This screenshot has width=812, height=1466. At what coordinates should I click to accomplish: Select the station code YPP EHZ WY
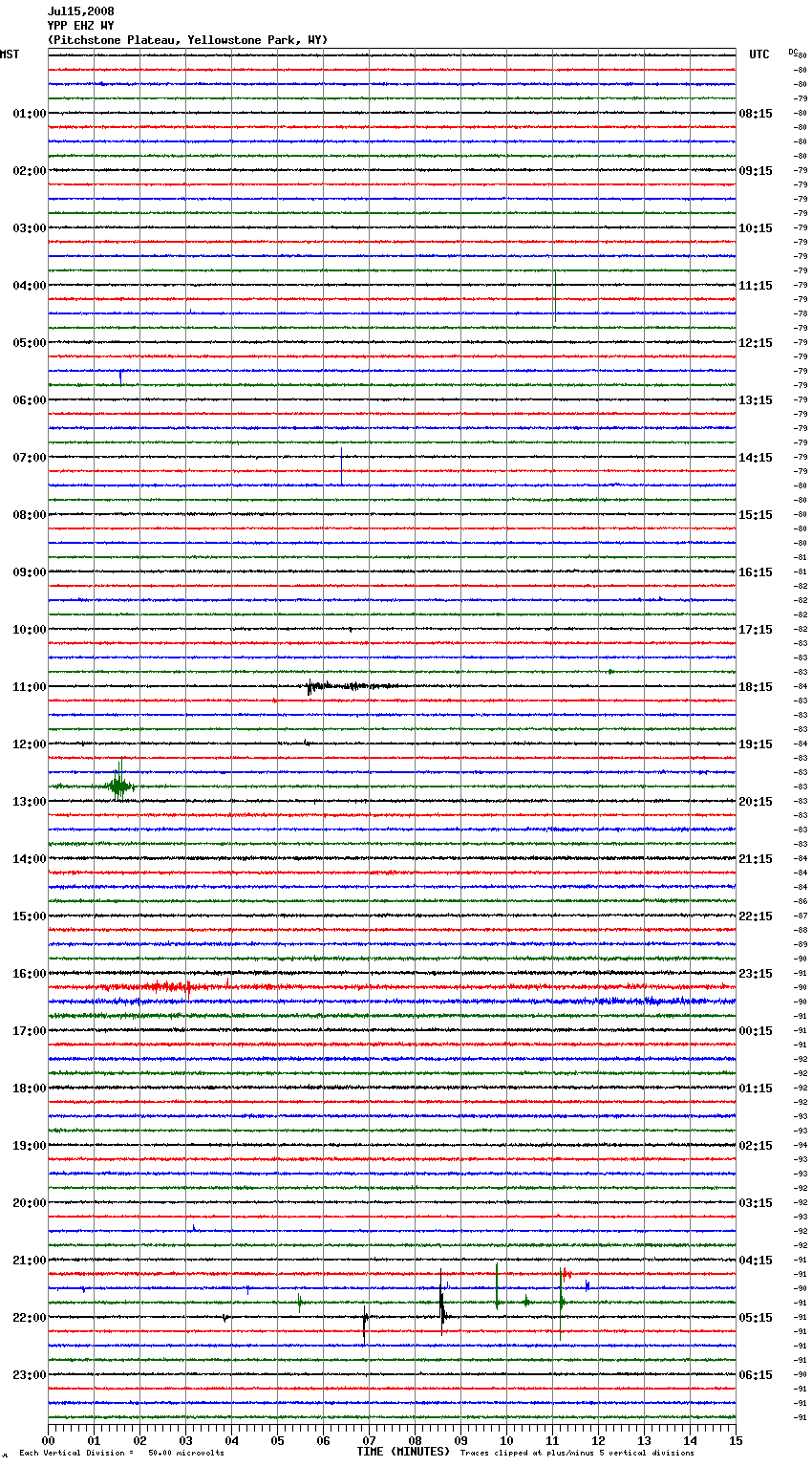pos(80,26)
